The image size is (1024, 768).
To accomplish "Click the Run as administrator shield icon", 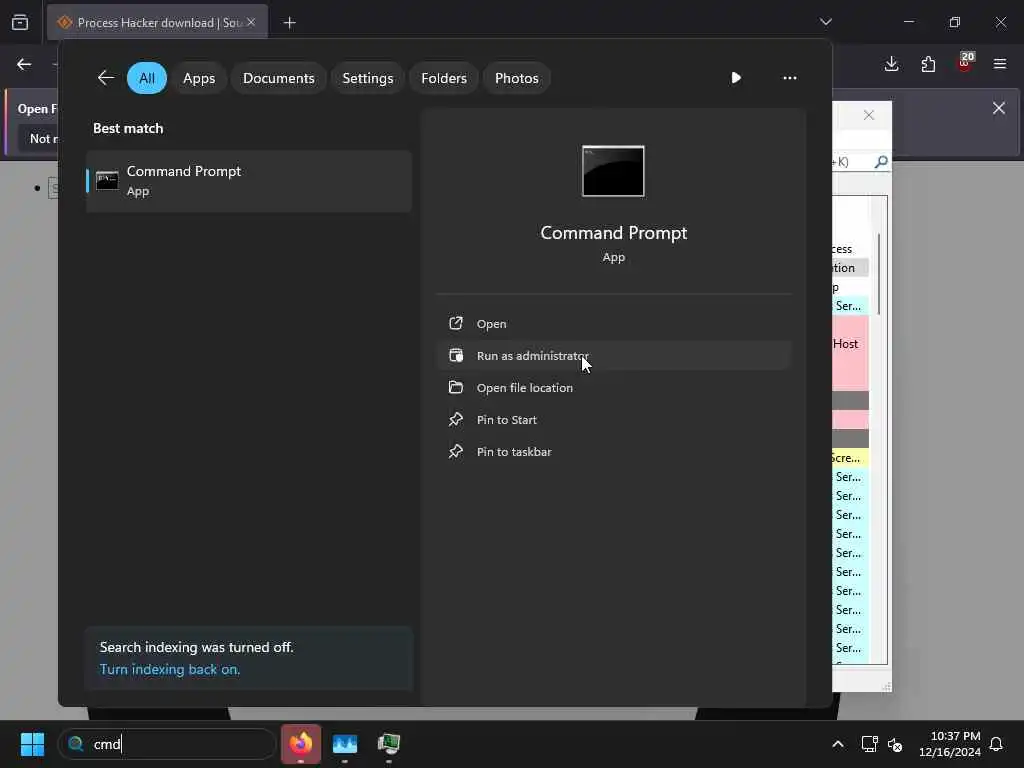I will [456, 355].
